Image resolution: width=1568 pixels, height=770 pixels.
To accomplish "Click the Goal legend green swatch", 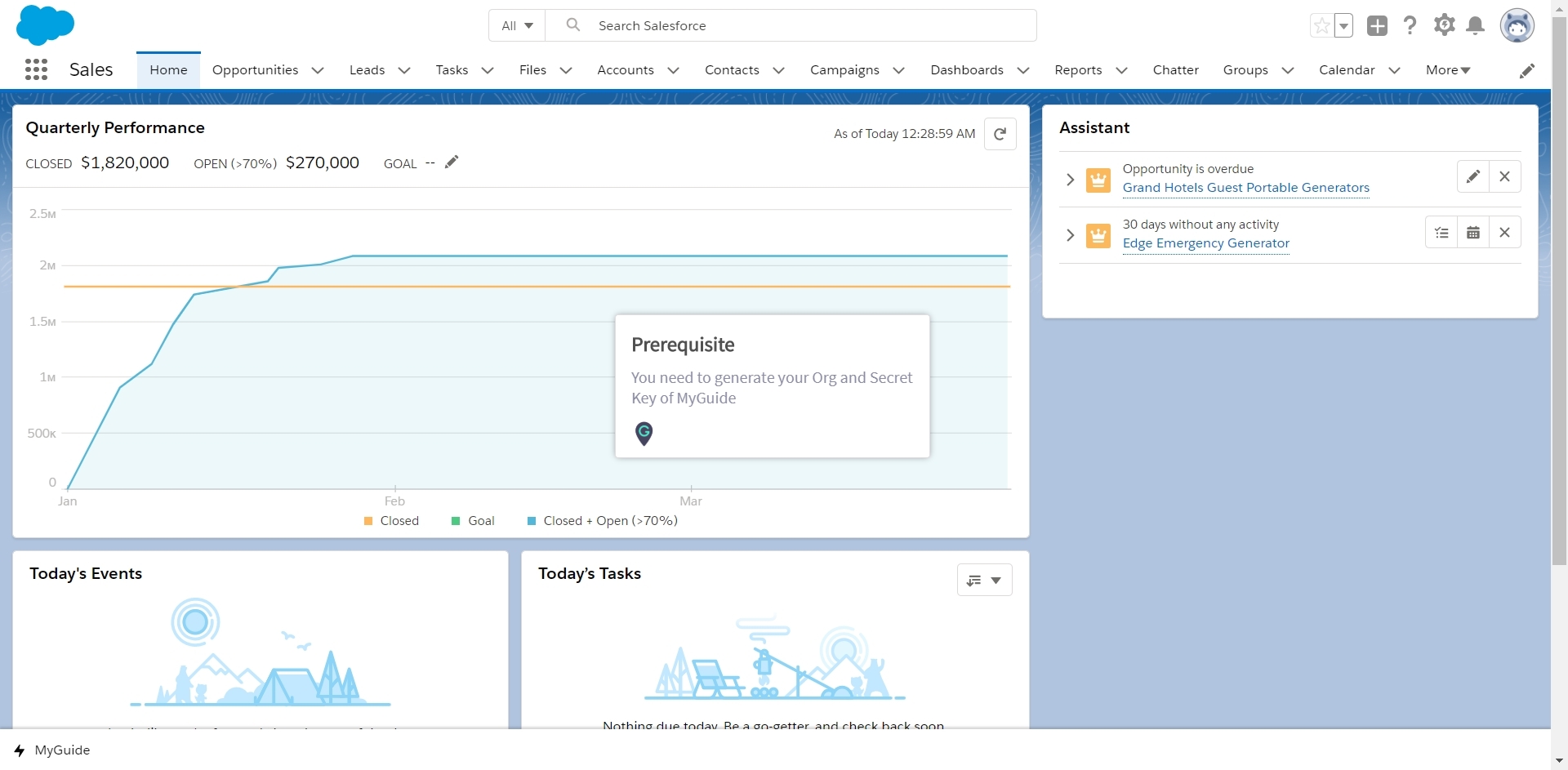I will [456, 521].
